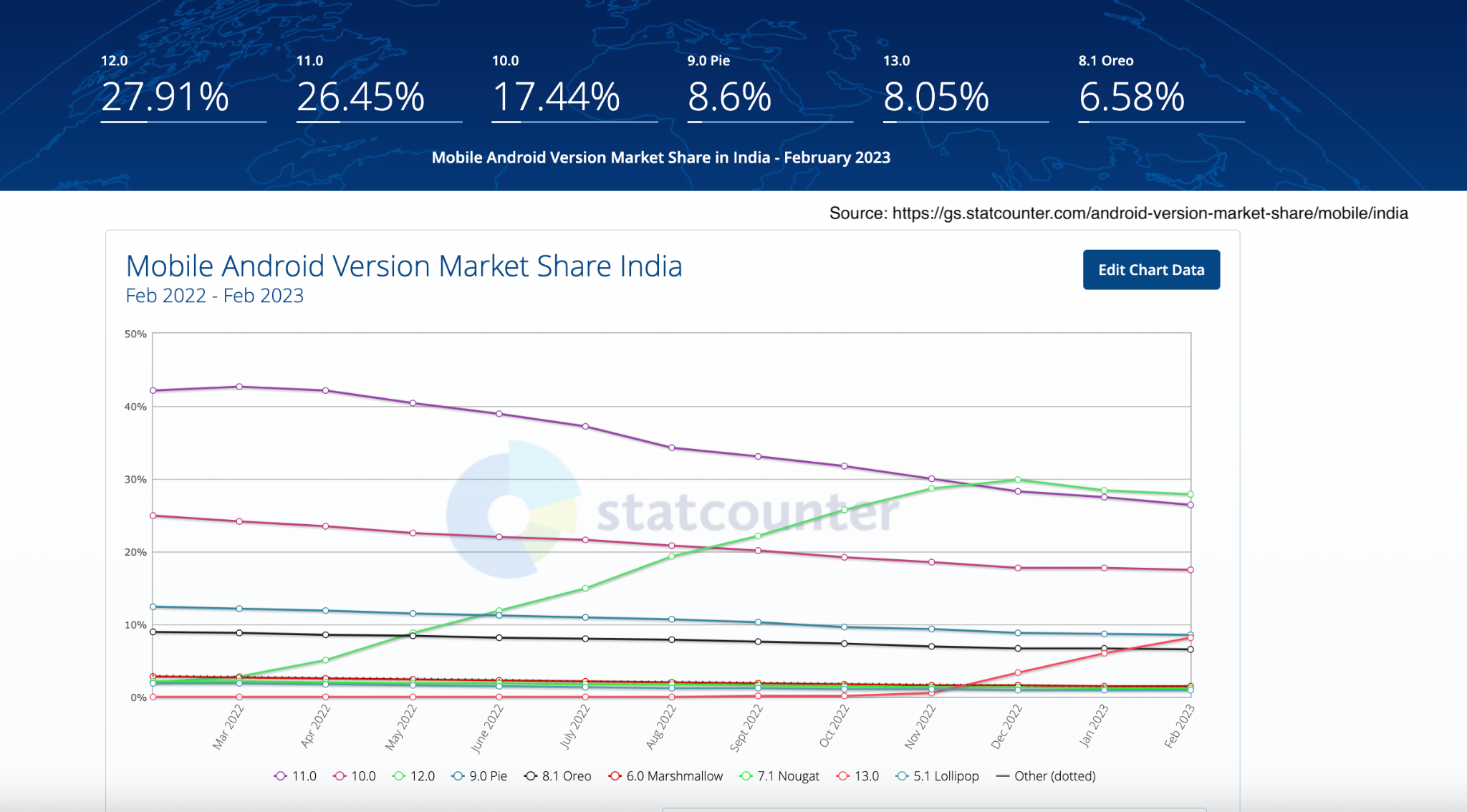Click the chart title Mobile Android Version Market Share India

coord(404,266)
